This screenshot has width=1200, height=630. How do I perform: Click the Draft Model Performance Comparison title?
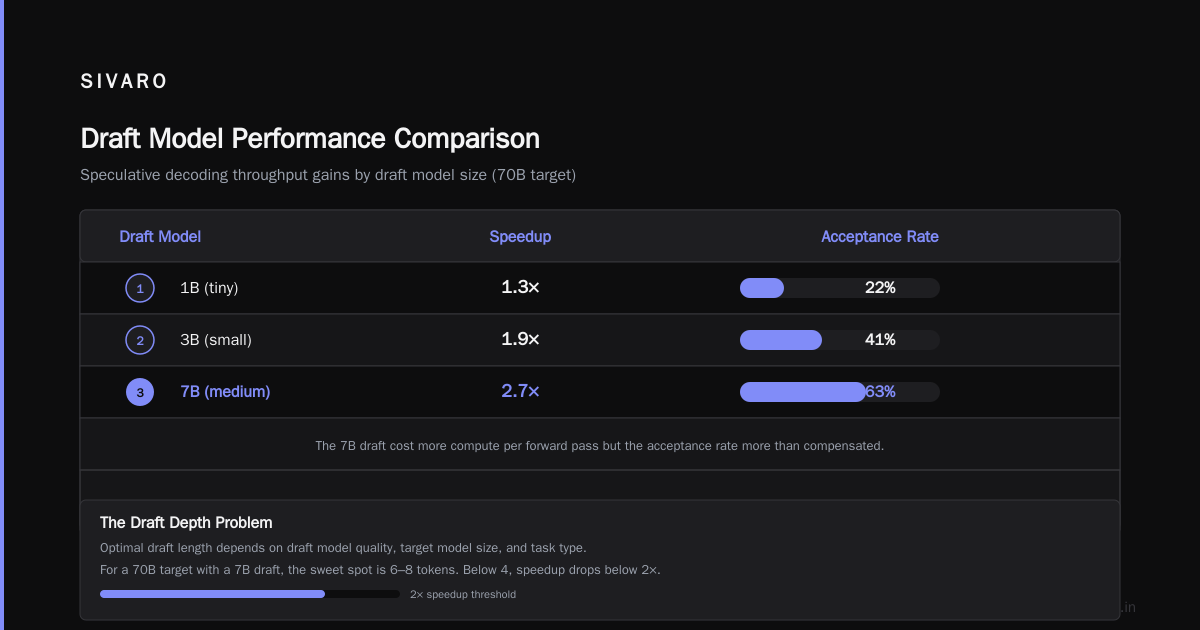point(310,138)
